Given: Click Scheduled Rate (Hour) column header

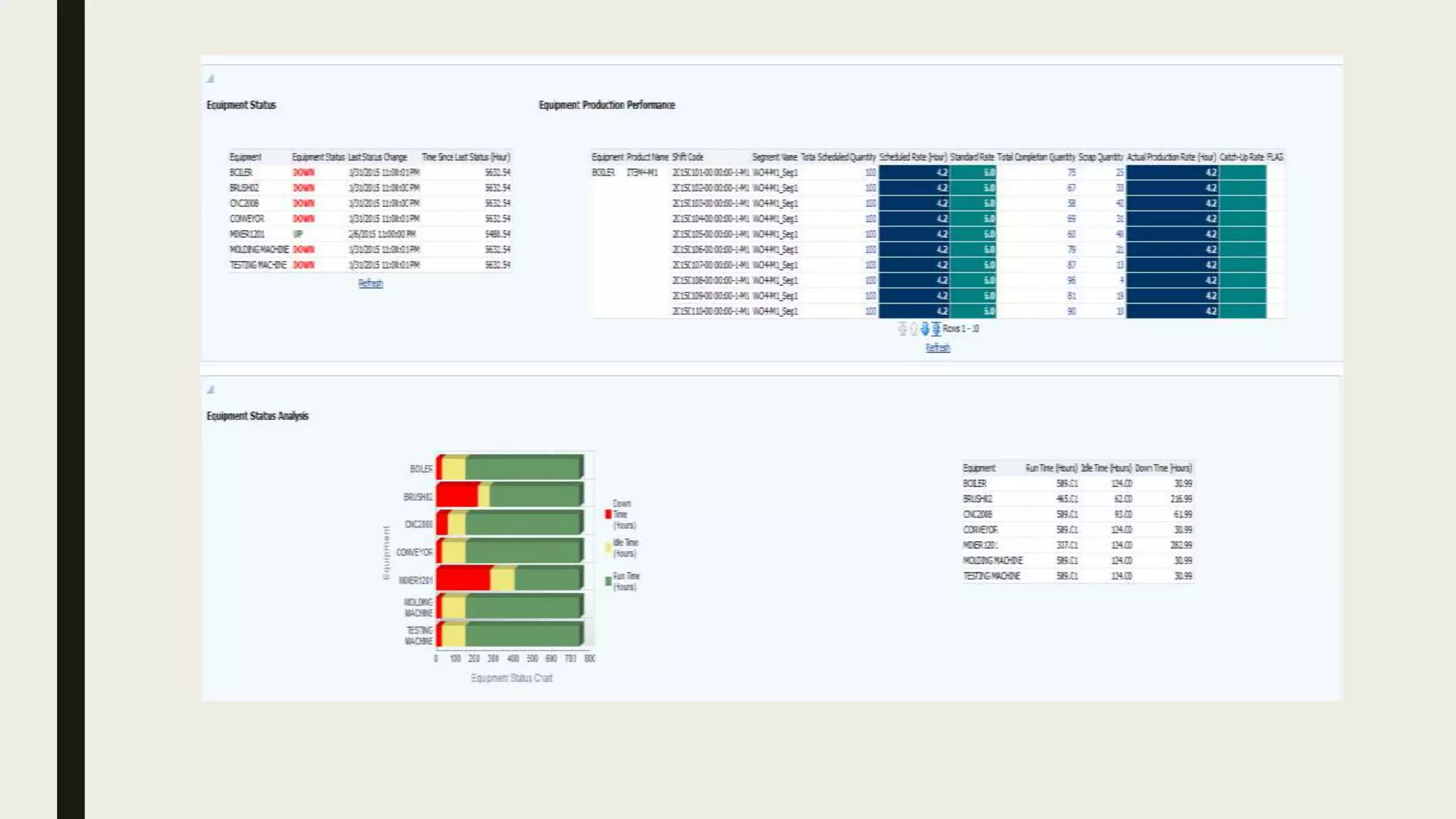Looking at the screenshot, I should tap(913, 157).
